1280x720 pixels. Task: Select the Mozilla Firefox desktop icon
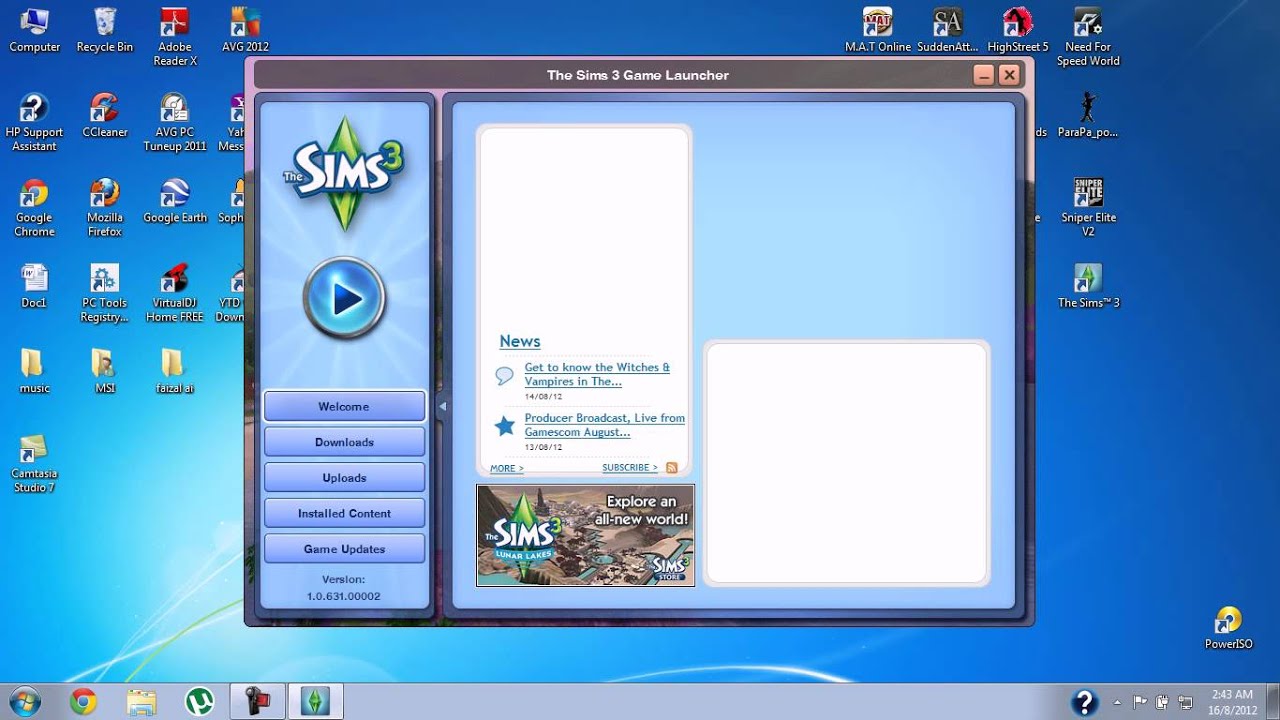click(104, 208)
